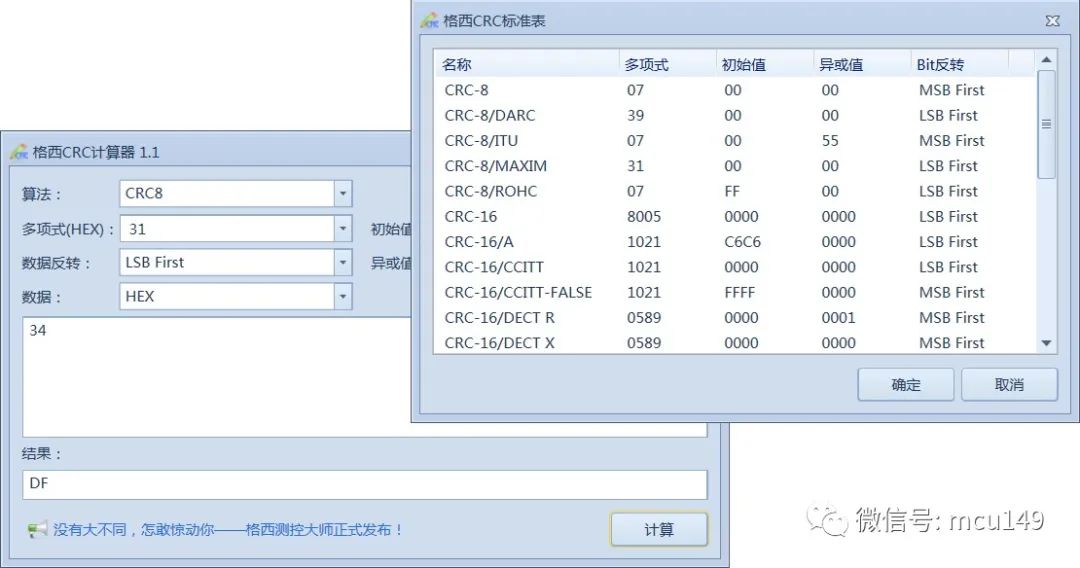The height and width of the screenshot is (568, 1080).
Task: Click initial value FFFF in CRC-16/CCITT-FALSE row
Action: tap(740, 292)
